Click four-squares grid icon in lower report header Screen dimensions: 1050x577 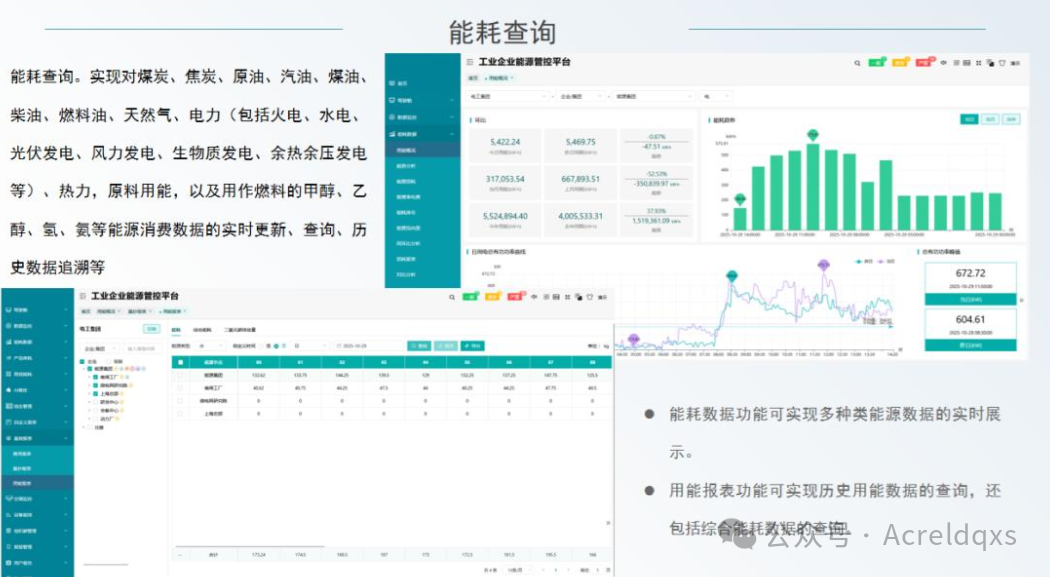(x=568, y=297)
